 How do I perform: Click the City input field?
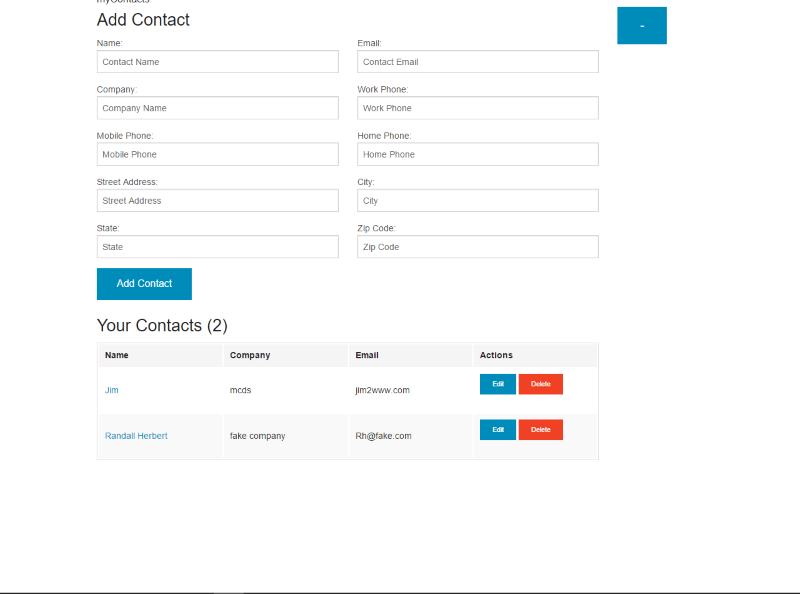coord(477,201)
